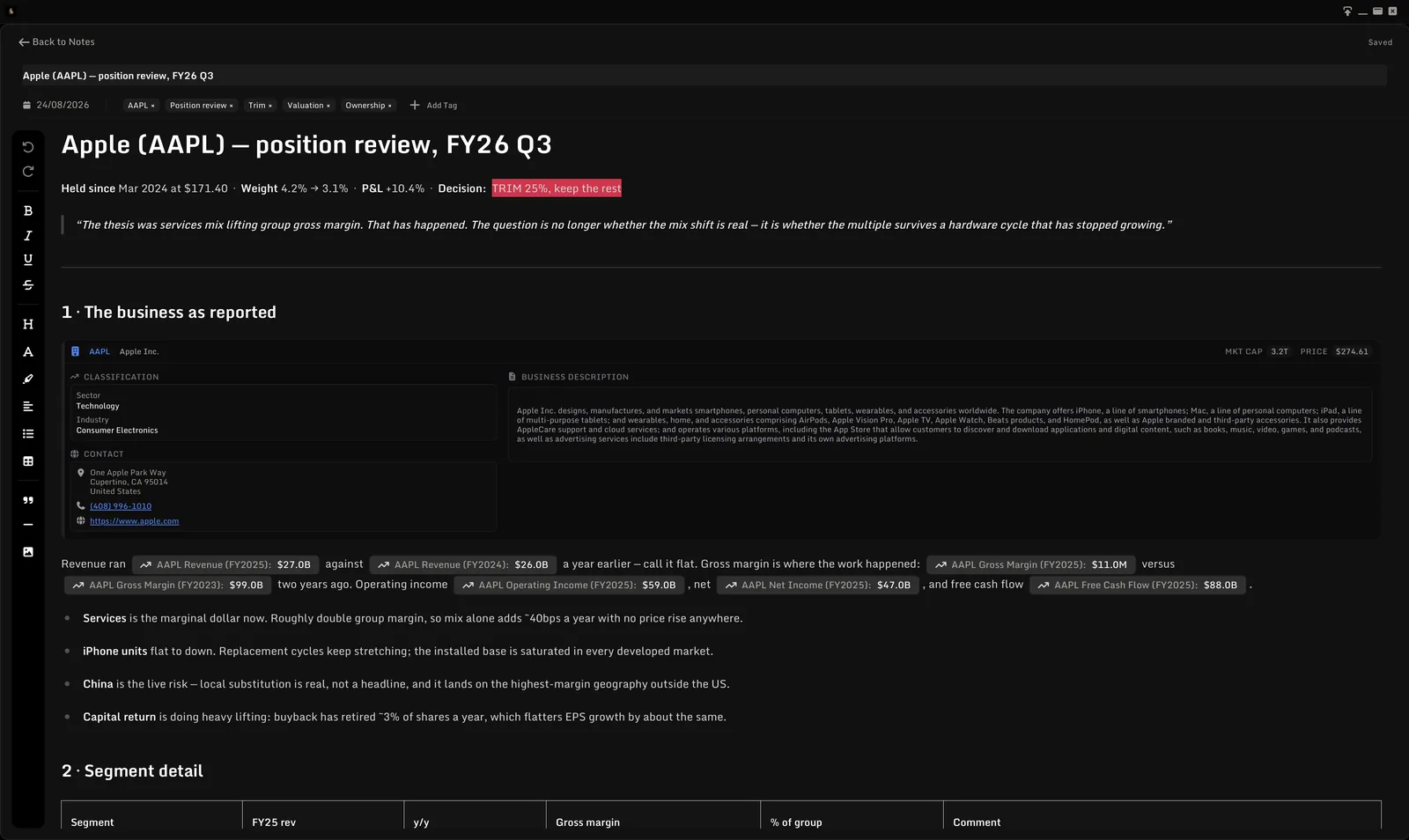Toggle bold formatting

pyautogui.click(x=28, y=211)
